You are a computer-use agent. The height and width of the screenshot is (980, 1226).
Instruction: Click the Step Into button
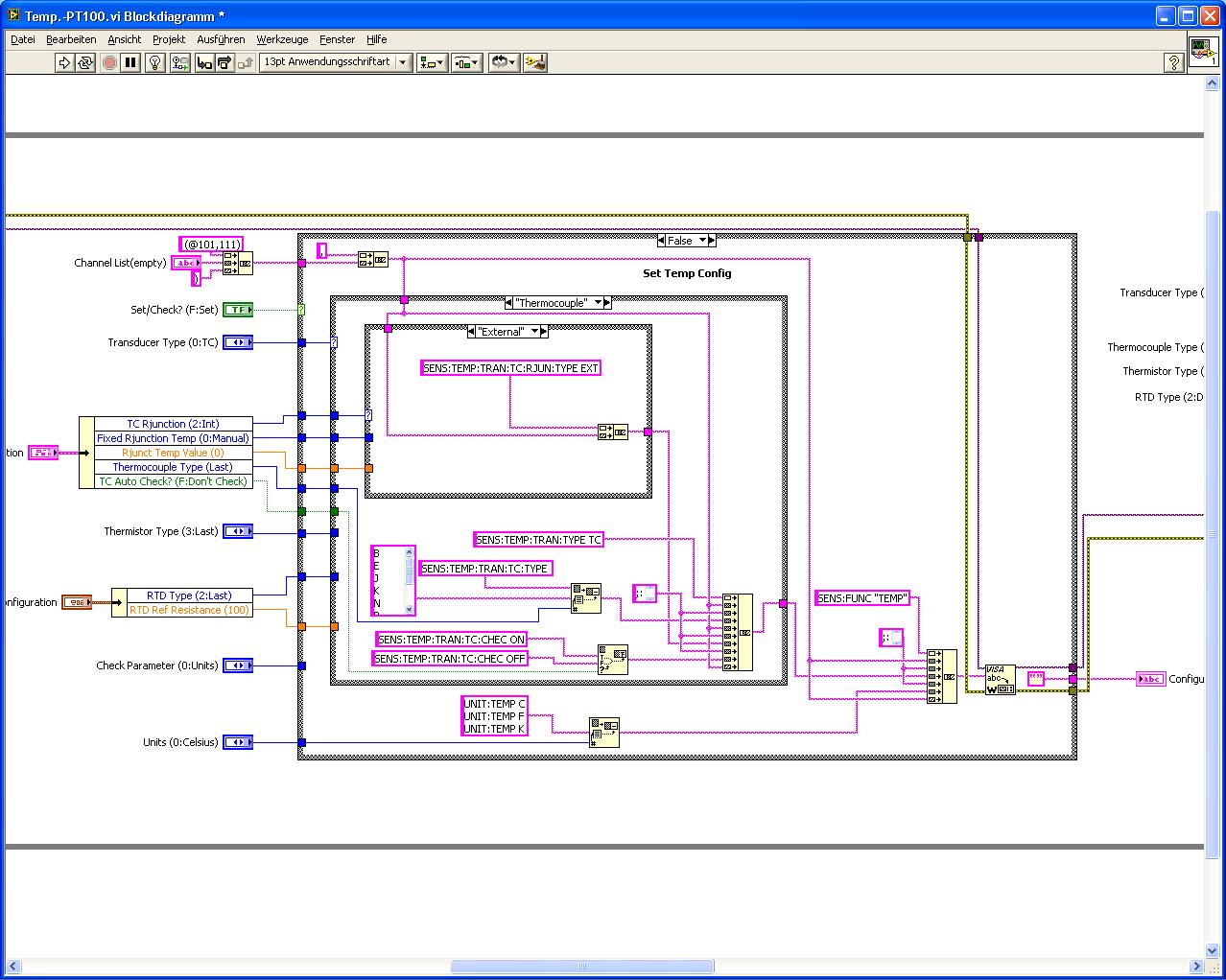pyautogui.click(x=204, y=62)
